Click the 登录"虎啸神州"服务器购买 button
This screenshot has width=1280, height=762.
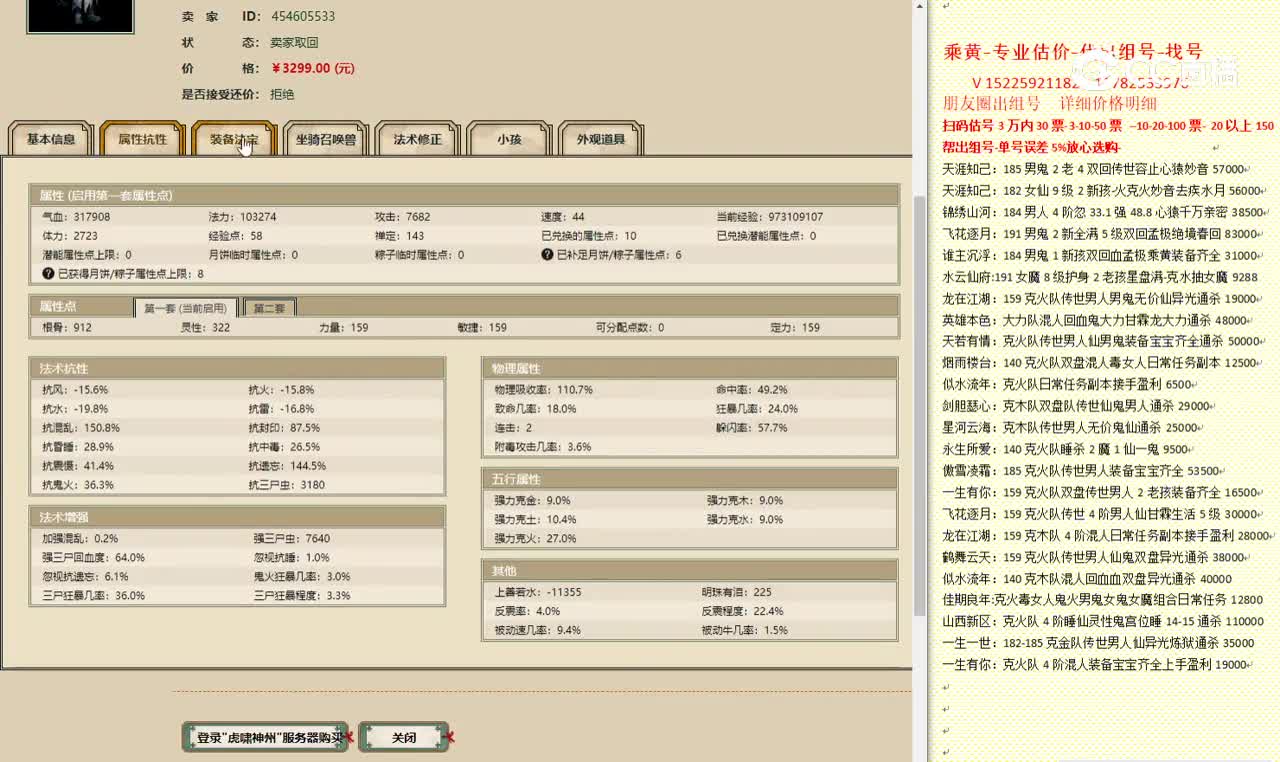265,737
